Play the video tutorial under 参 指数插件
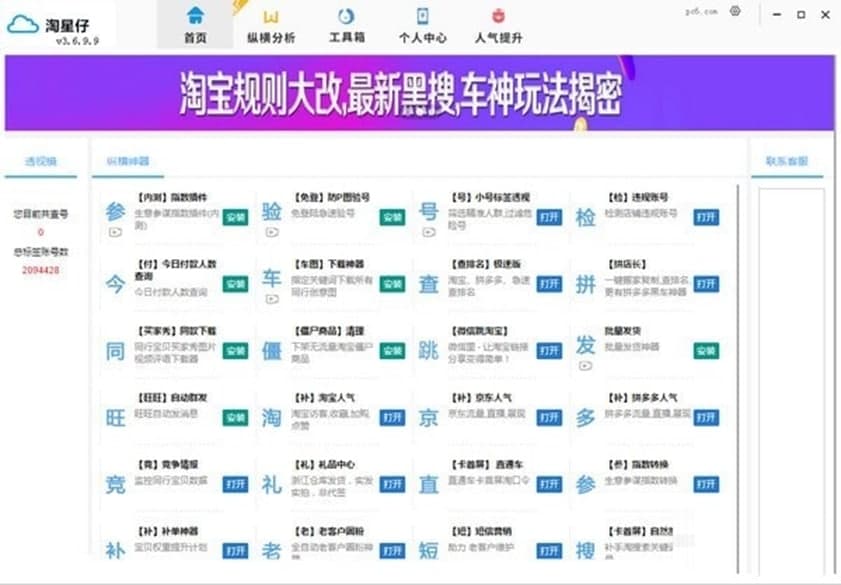The image size is (841, 585). pos(115,232)
